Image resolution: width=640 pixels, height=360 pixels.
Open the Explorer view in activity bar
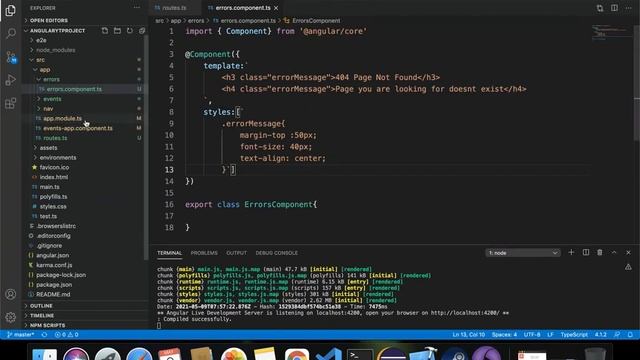[11, 10]
